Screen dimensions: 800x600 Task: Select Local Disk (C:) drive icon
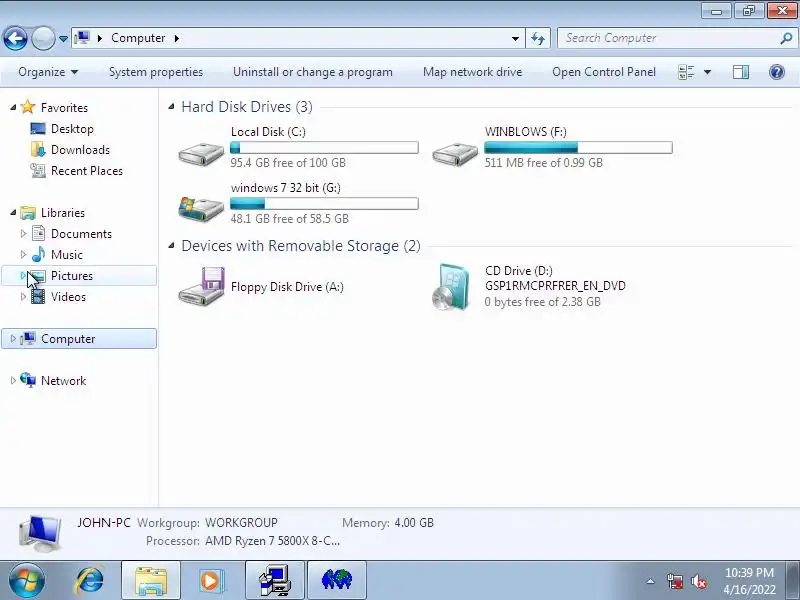click(201, 153)
